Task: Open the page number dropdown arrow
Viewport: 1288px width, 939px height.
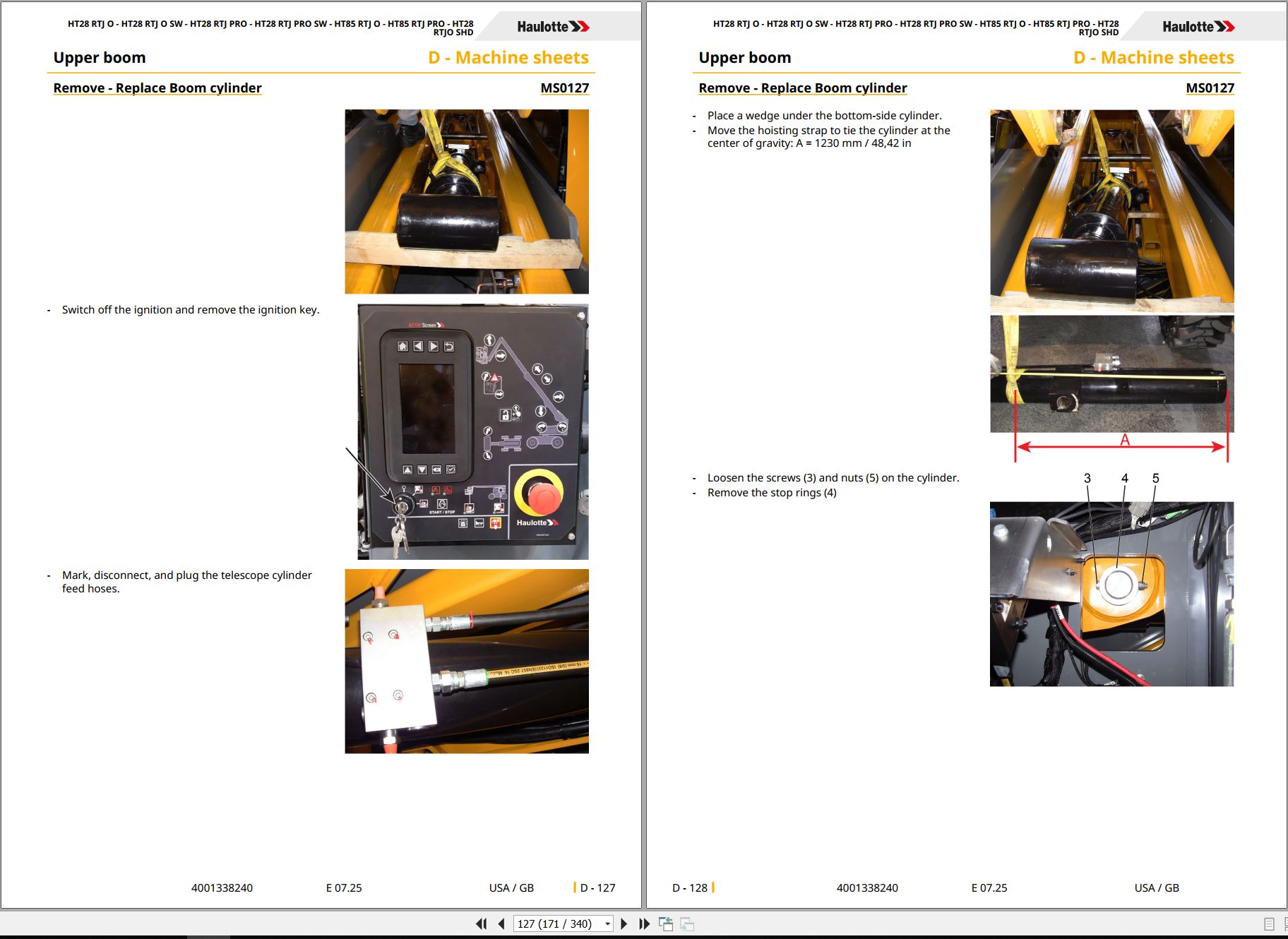Action: click(x=607, y=923)
